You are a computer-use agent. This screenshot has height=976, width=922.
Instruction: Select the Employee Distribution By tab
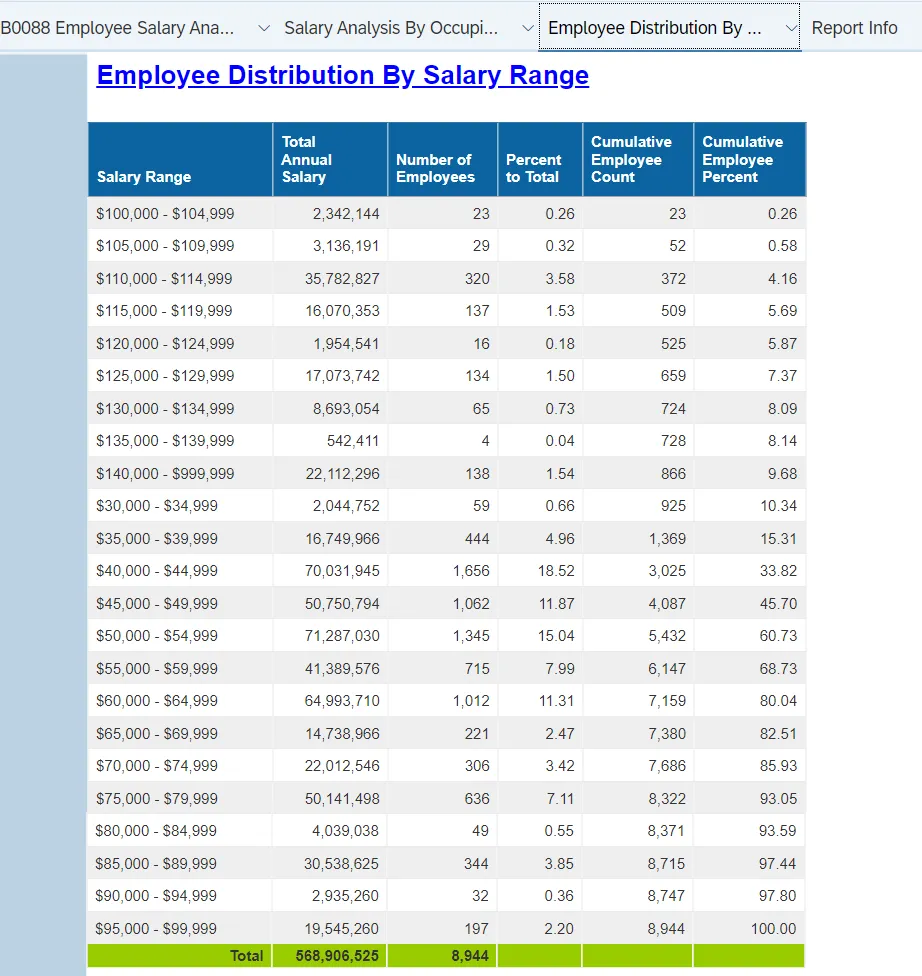(x=655, y=28)
